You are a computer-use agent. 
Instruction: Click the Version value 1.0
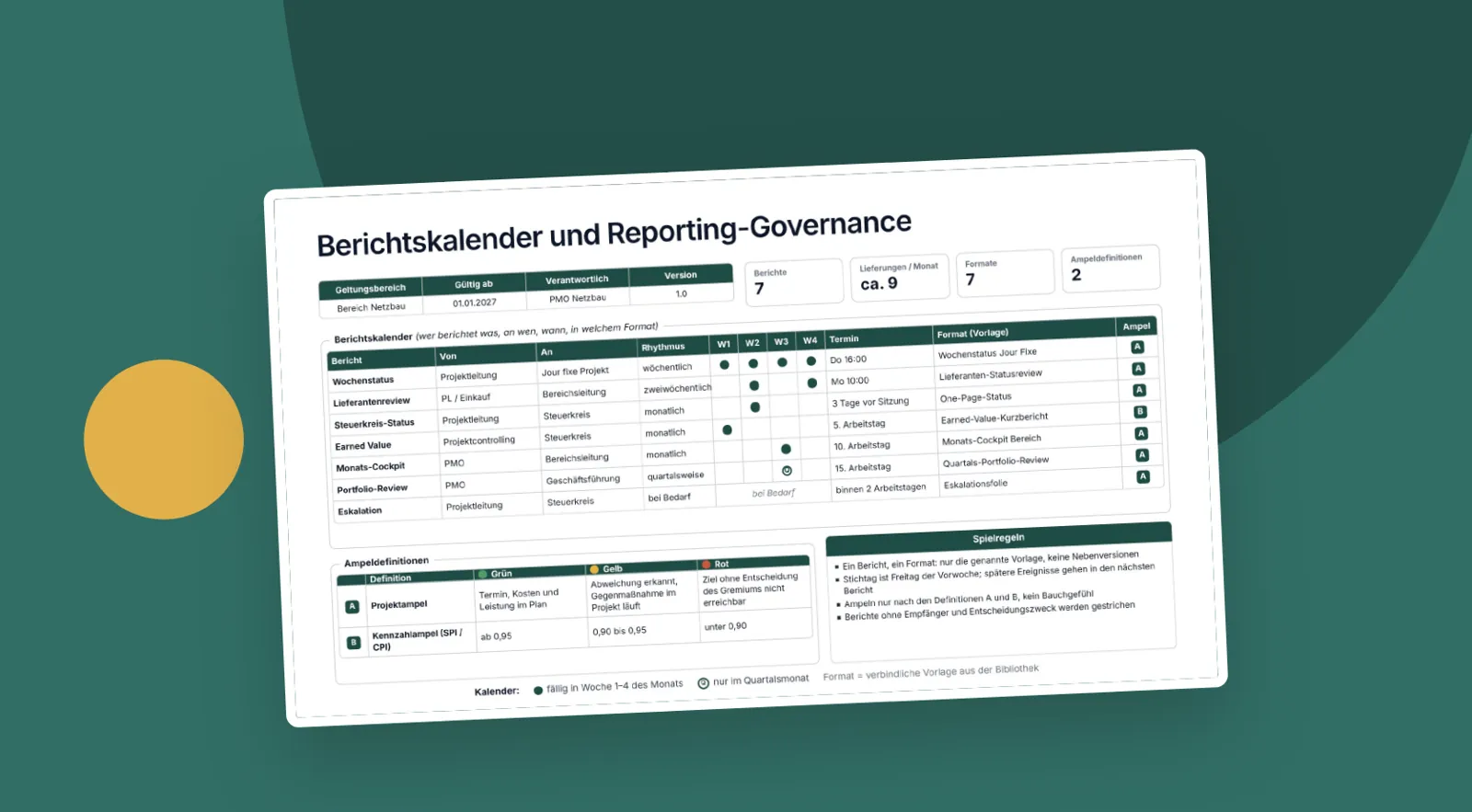pyautogui.click(x=681, y=294)
